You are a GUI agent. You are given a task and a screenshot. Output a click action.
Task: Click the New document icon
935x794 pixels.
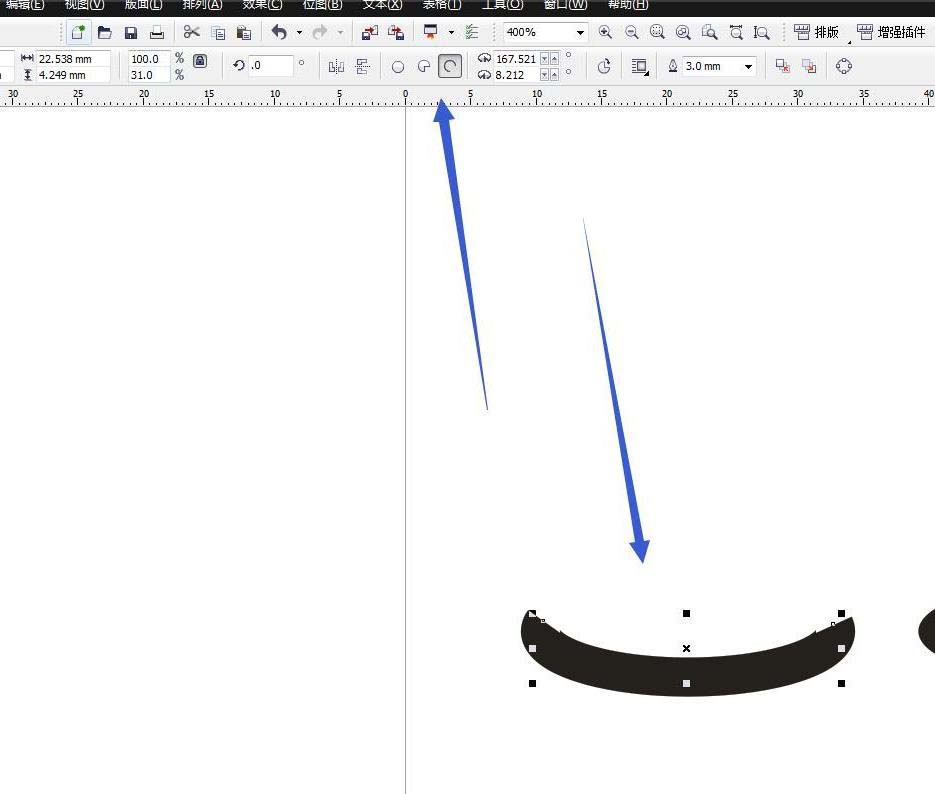[x=78, y=33]
